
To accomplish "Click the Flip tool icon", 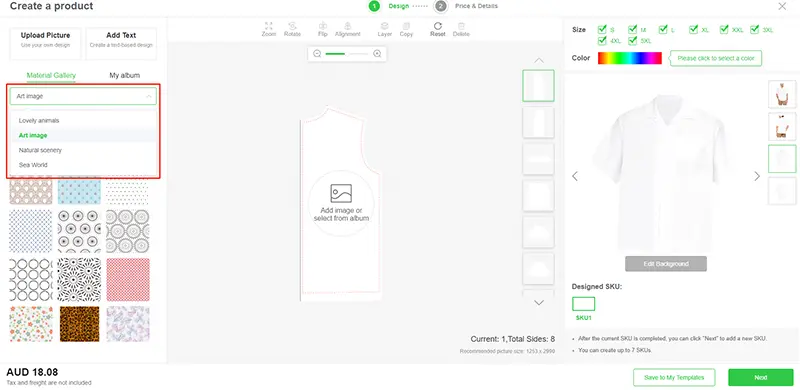I will 322,29.
